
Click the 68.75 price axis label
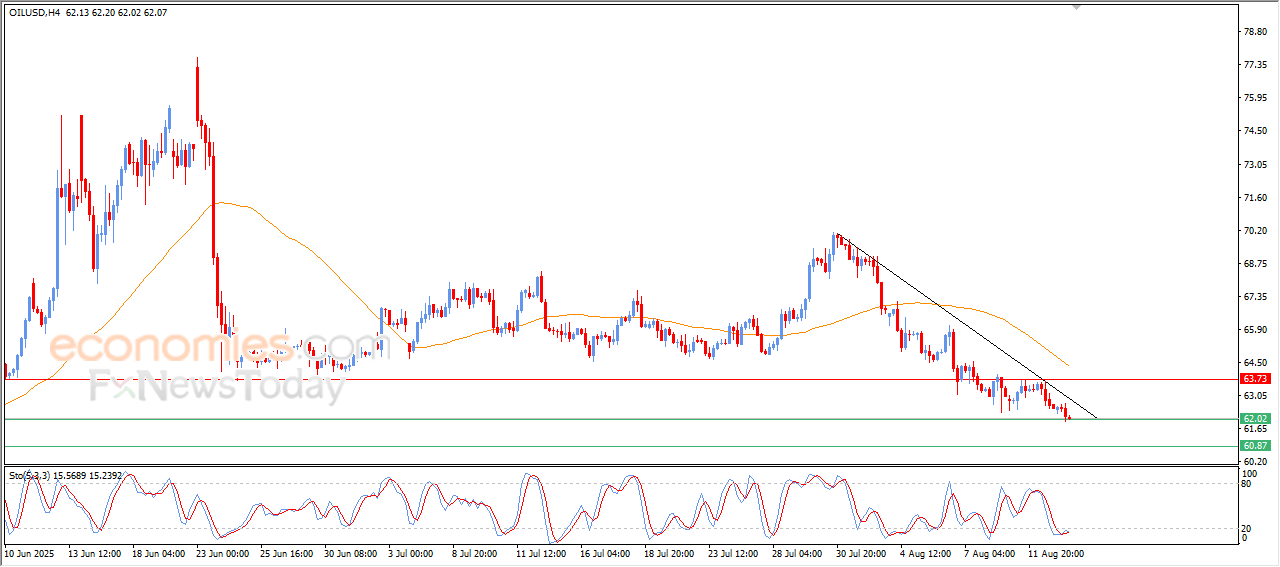tap(1255, 263)
